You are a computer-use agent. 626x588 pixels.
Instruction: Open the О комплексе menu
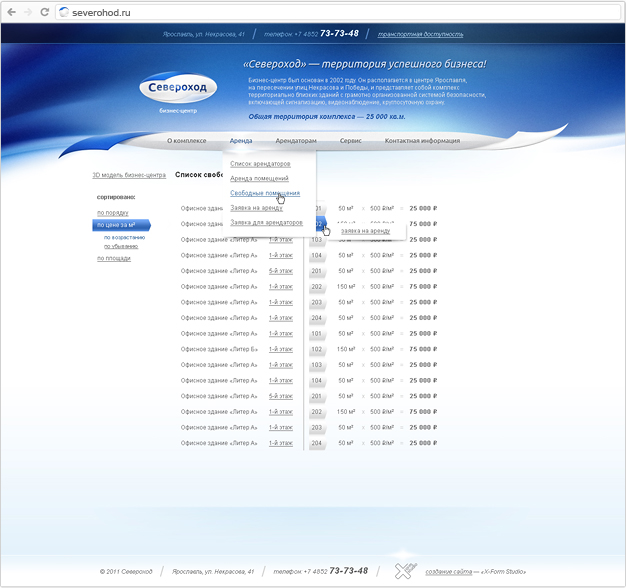click(x=186, y=141)
